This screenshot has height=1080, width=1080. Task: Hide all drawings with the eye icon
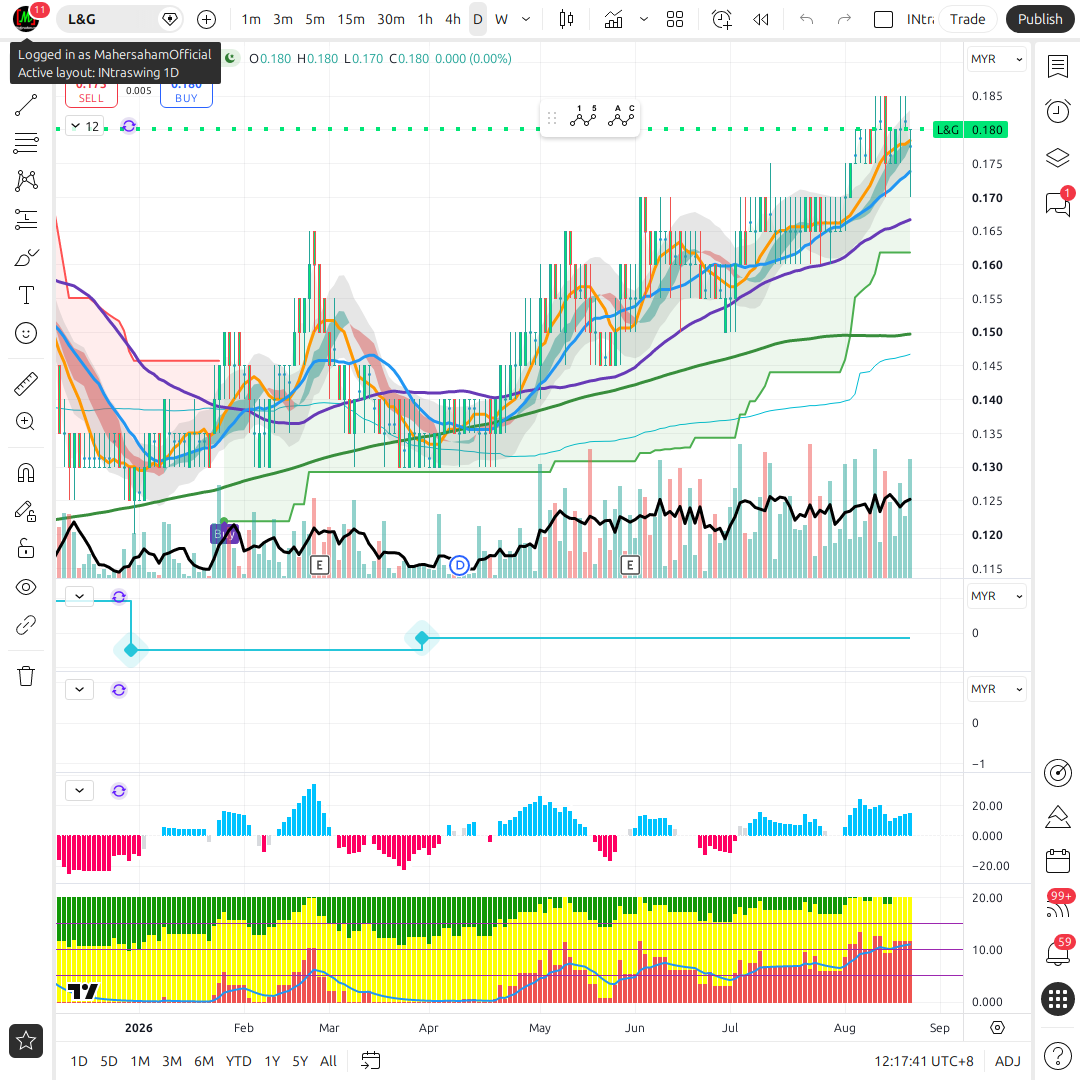[26, 587]
